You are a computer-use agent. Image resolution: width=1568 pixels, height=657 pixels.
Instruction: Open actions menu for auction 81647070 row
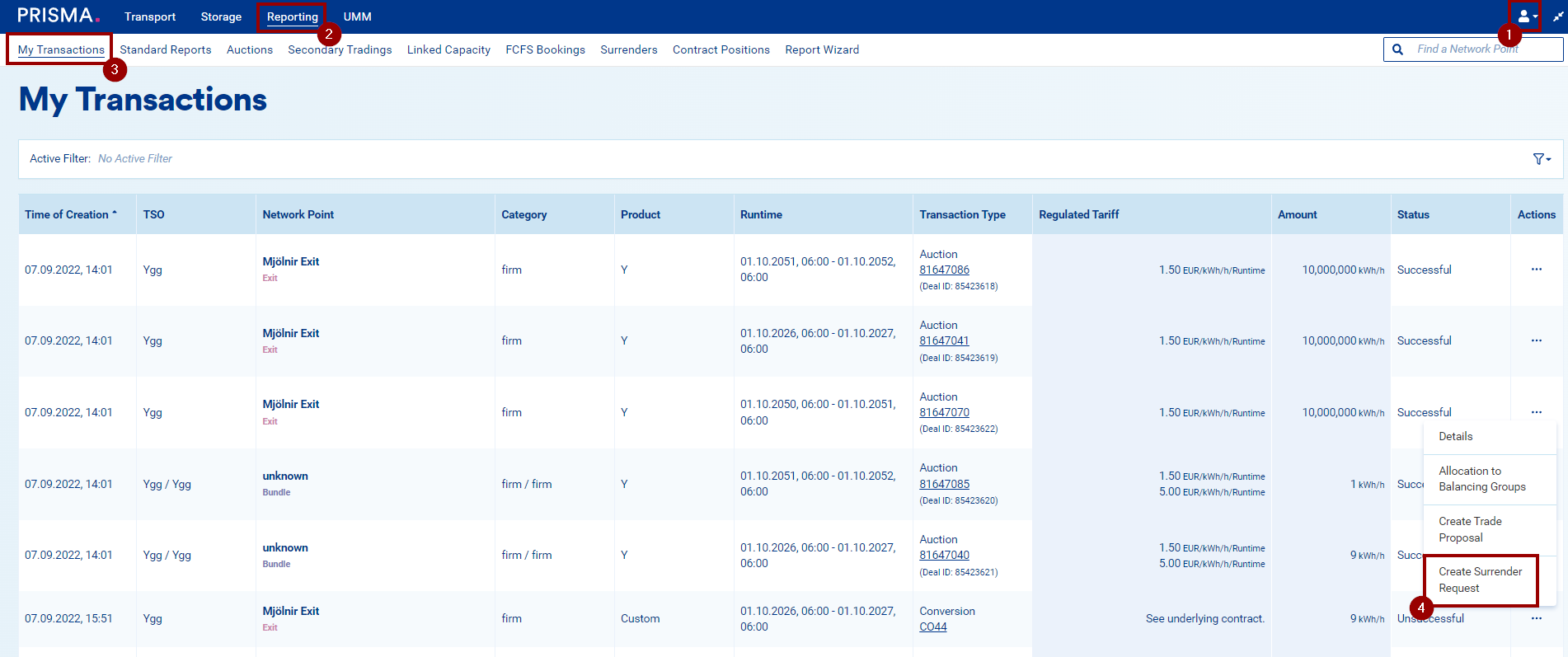pos(1536,412)
